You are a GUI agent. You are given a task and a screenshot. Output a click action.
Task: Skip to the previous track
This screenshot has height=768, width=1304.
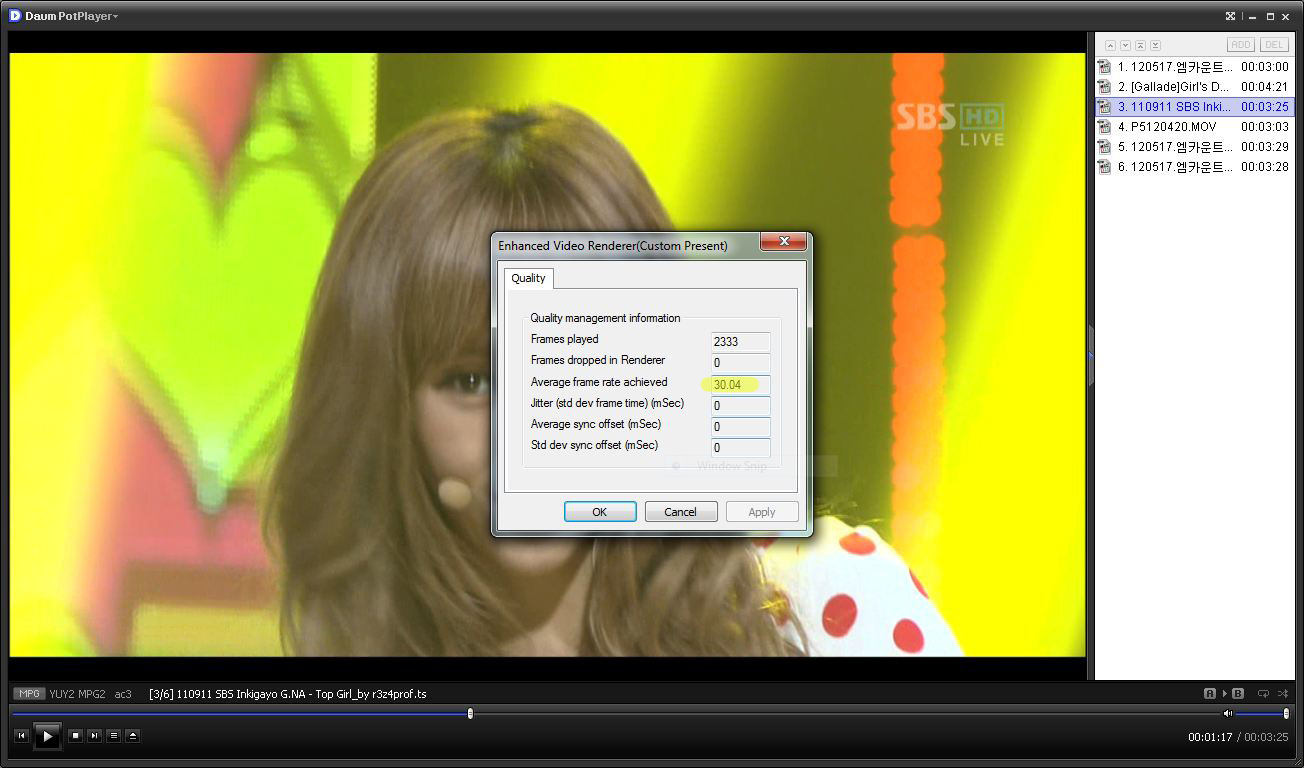tap(21, 736)
